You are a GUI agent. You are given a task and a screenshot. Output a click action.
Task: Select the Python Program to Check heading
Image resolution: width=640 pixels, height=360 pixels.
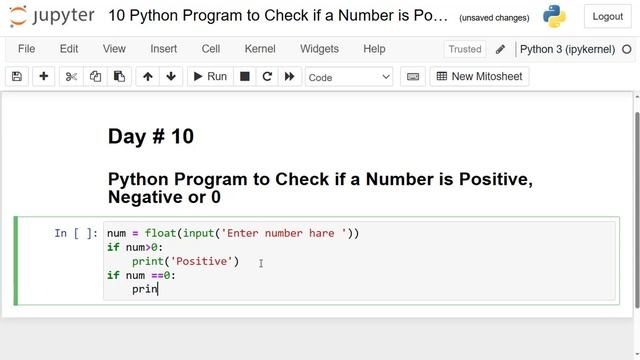coord(320,188)
